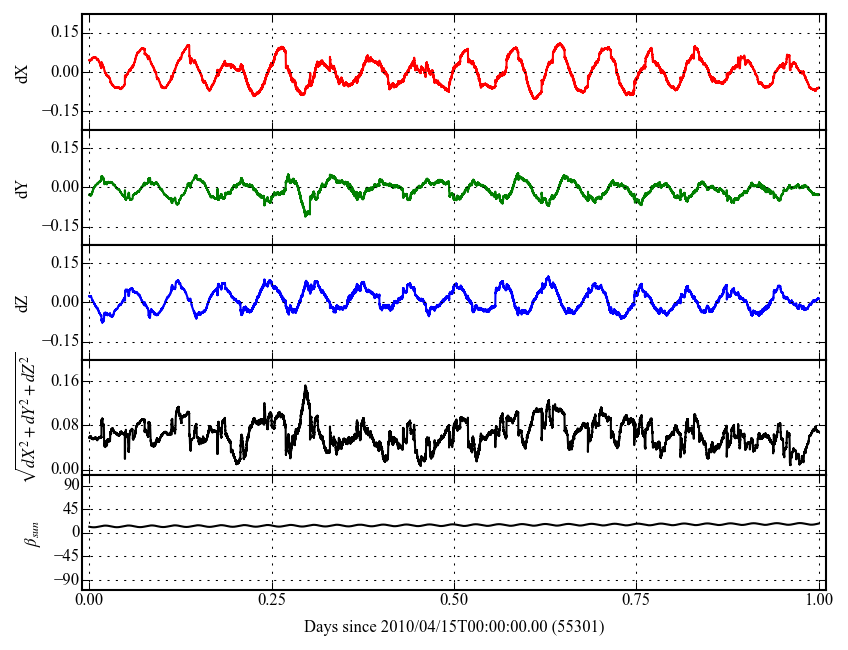Click the dX y-axis label
848x650 pixels.
(x=22, y=72)
